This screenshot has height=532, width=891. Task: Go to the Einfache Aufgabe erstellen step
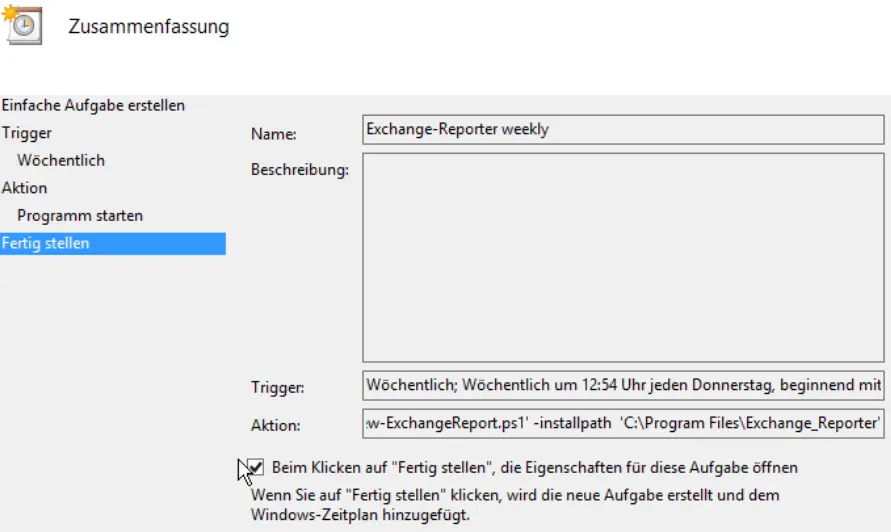pyautogui.click(x=93, y=105)
